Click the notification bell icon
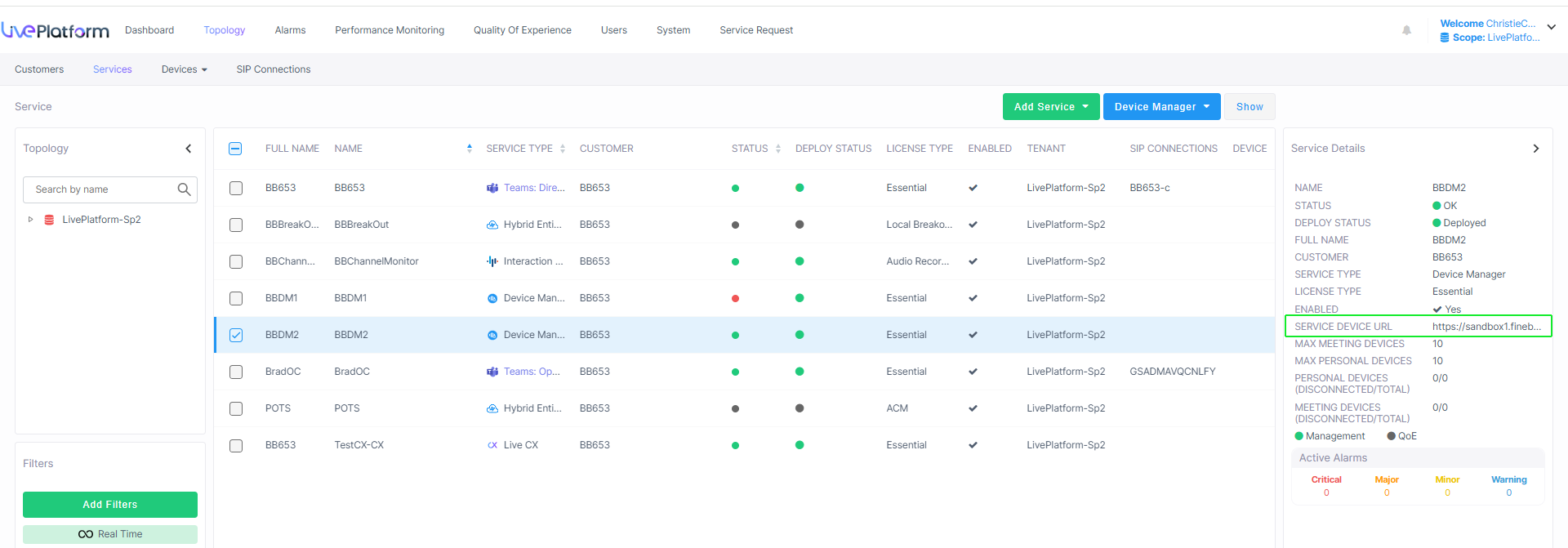Screen dimensions: 1568x548 (x=1406, y=30)
